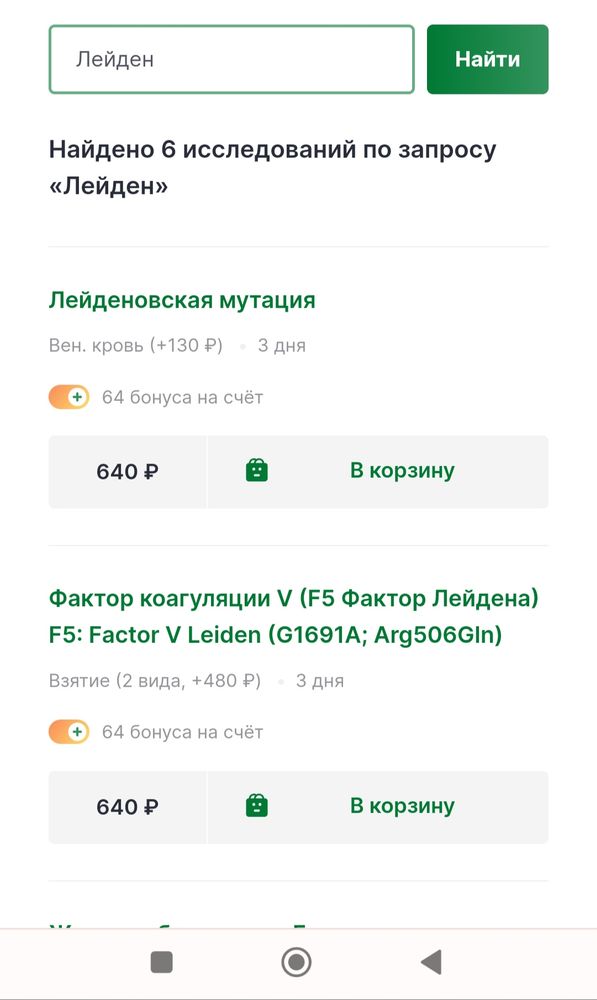
Task: Click the 640 ₽ price of the first test
Action: click(127, 471)
